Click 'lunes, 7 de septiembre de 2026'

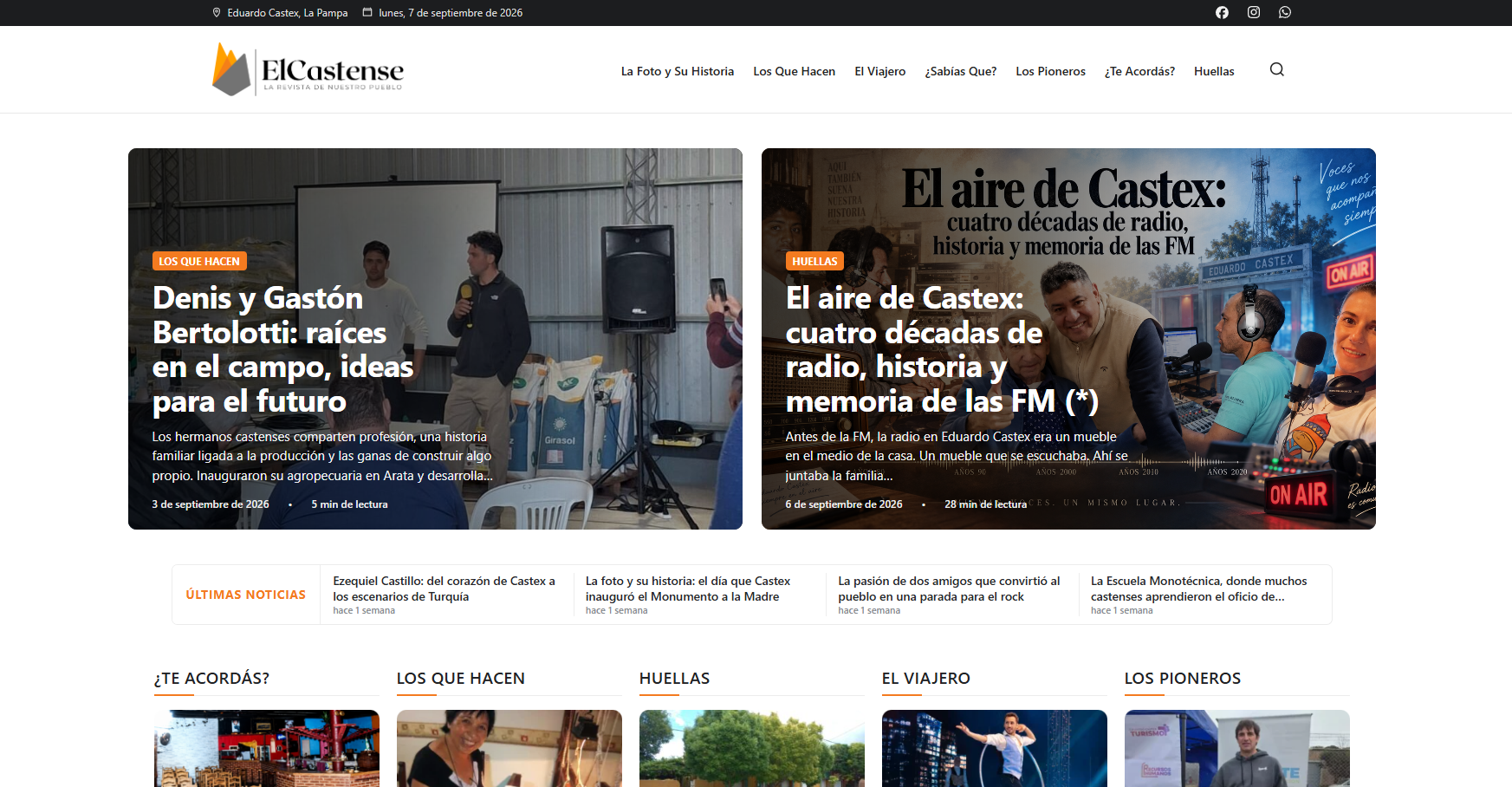451,13
